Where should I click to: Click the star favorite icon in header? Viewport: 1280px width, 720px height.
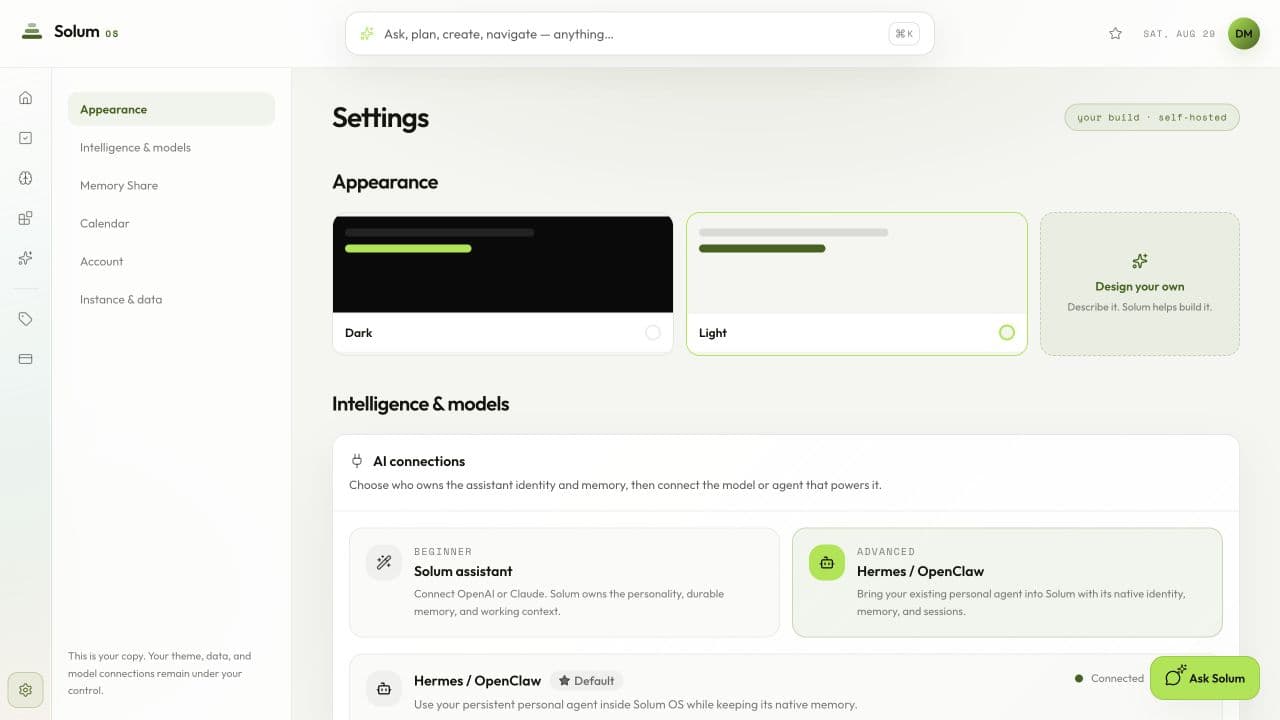tap(1116, 34)
